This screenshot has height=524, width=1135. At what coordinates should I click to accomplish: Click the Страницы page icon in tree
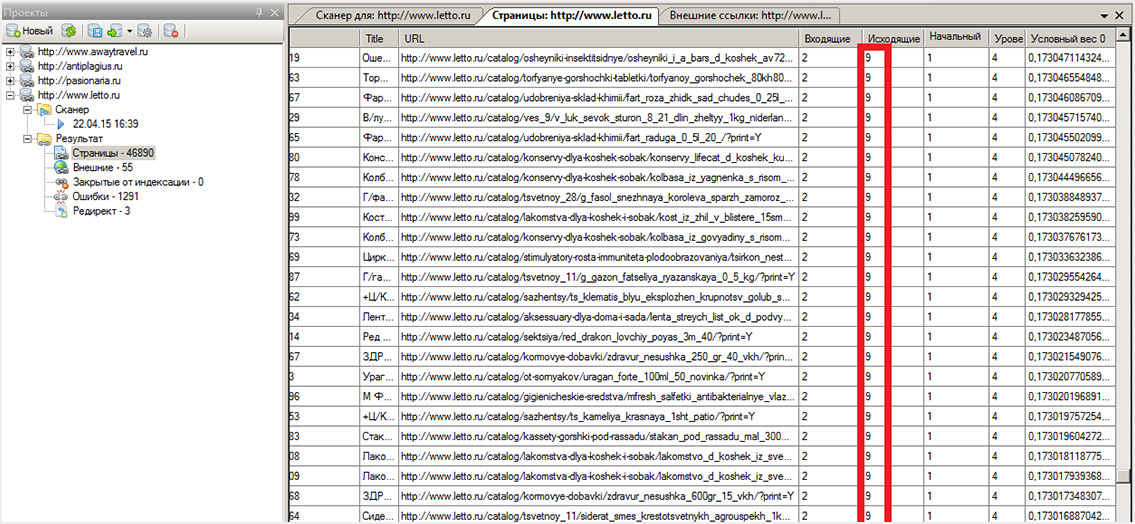62,153
